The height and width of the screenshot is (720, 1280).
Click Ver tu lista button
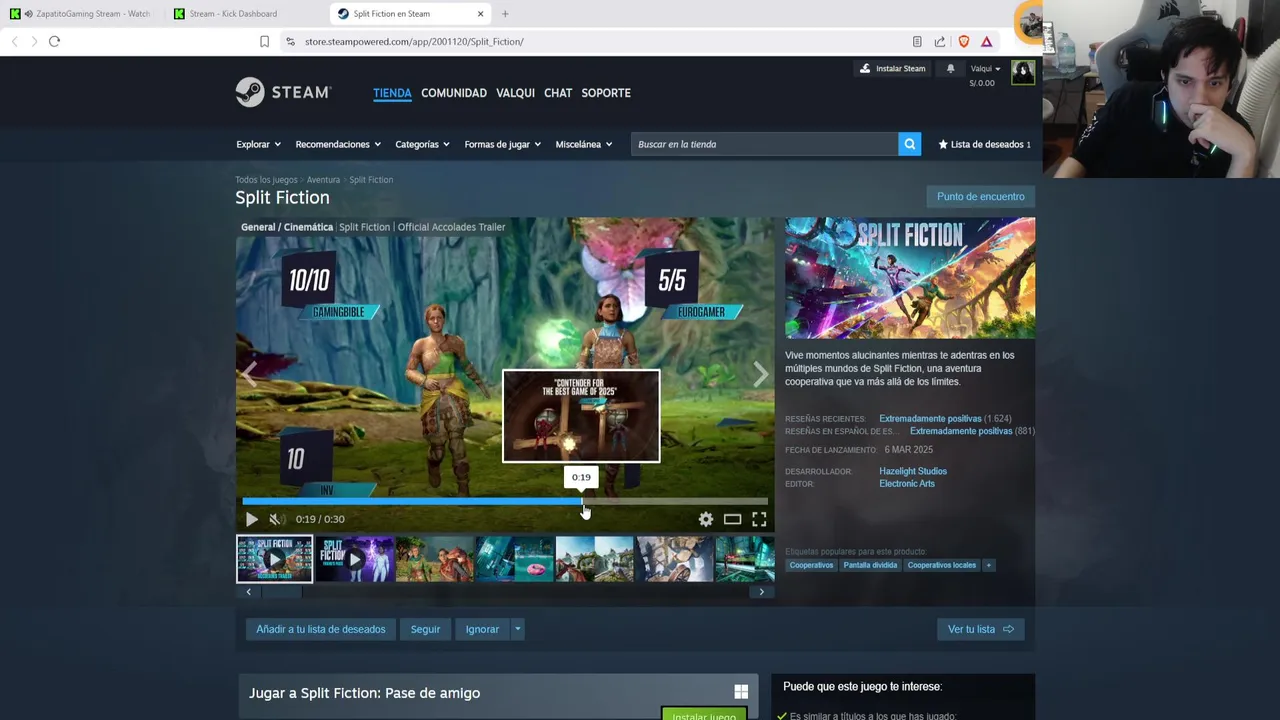click(980, 629)
